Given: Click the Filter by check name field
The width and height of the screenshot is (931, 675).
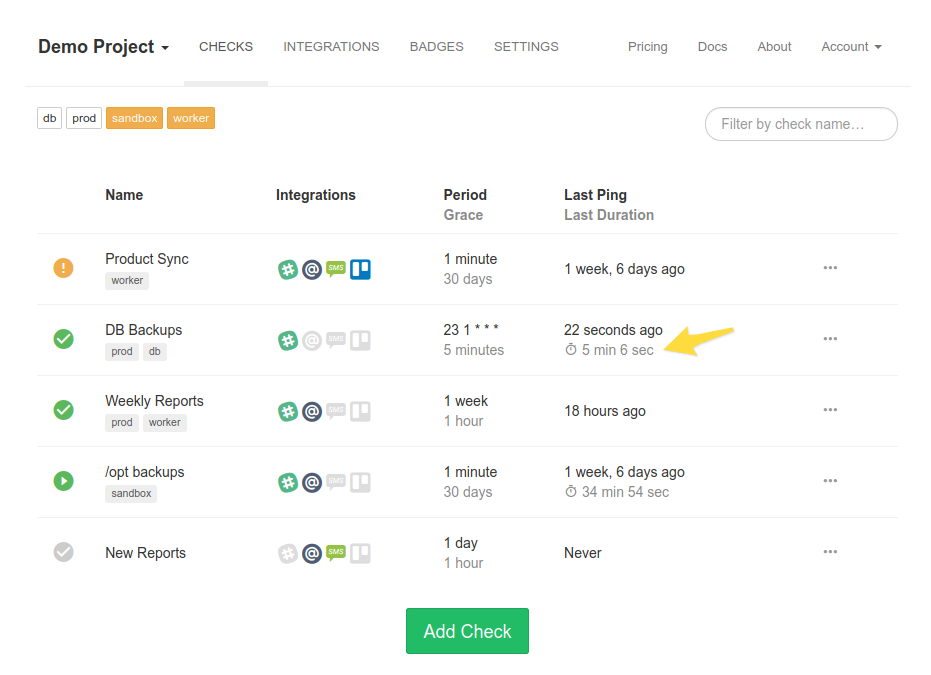Looking at the screenshot, I should click(801, 124).
